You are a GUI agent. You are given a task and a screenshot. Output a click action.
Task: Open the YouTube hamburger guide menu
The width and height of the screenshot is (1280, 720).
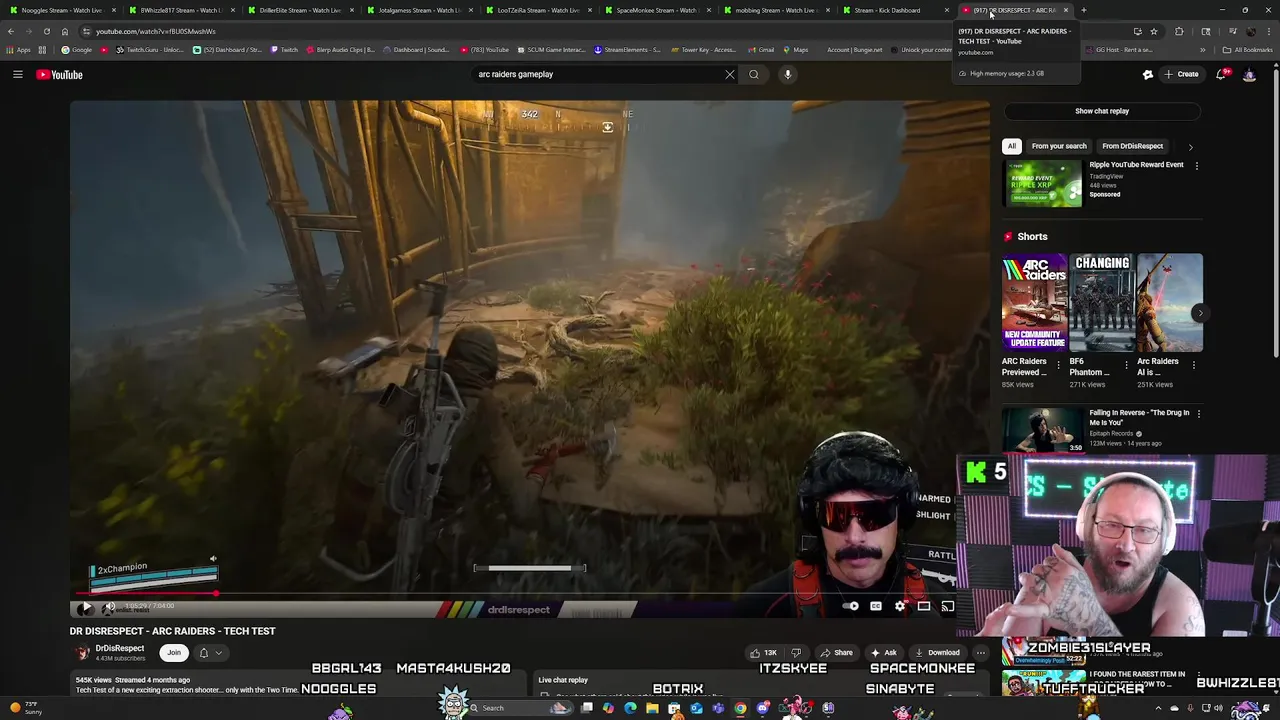(18, 74)
